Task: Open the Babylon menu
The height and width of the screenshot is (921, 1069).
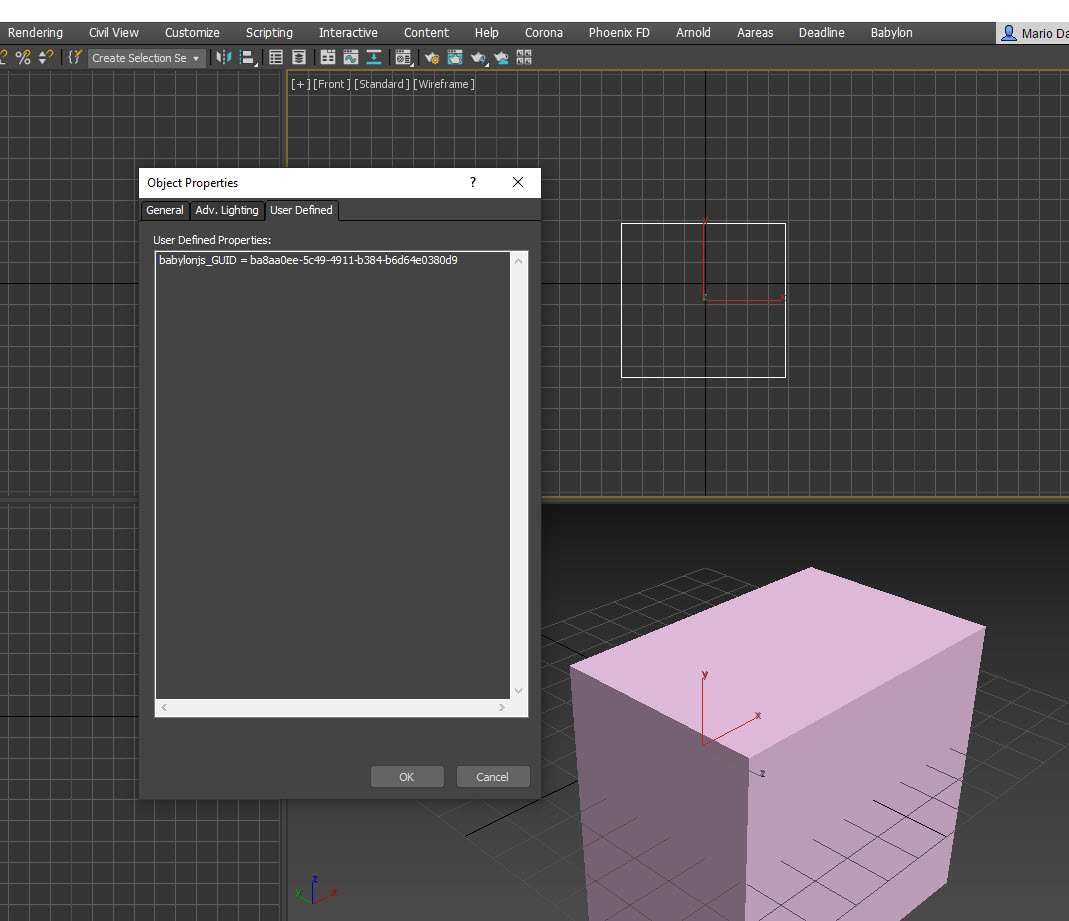Action: coord(891,33)
